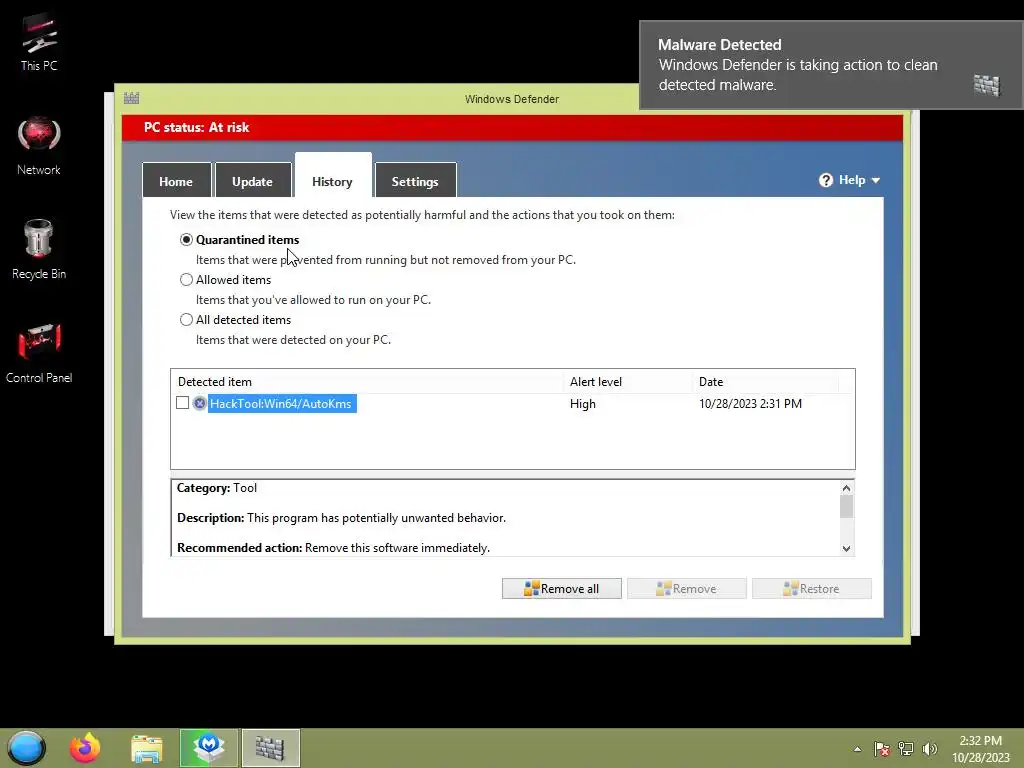Screen dimensions: 1024x768
Task: Sort by the Alert level column header
Action: tap(628, 381)
